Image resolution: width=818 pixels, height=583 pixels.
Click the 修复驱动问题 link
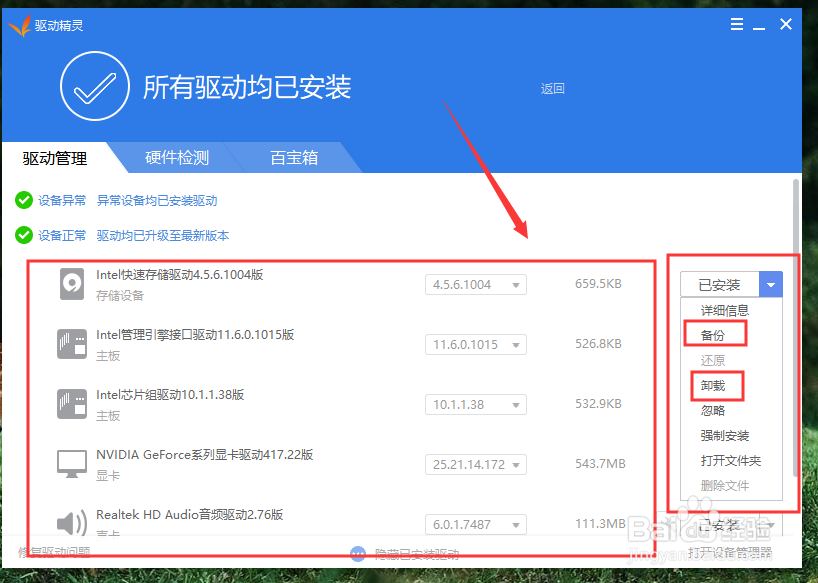tap(54, 552)
